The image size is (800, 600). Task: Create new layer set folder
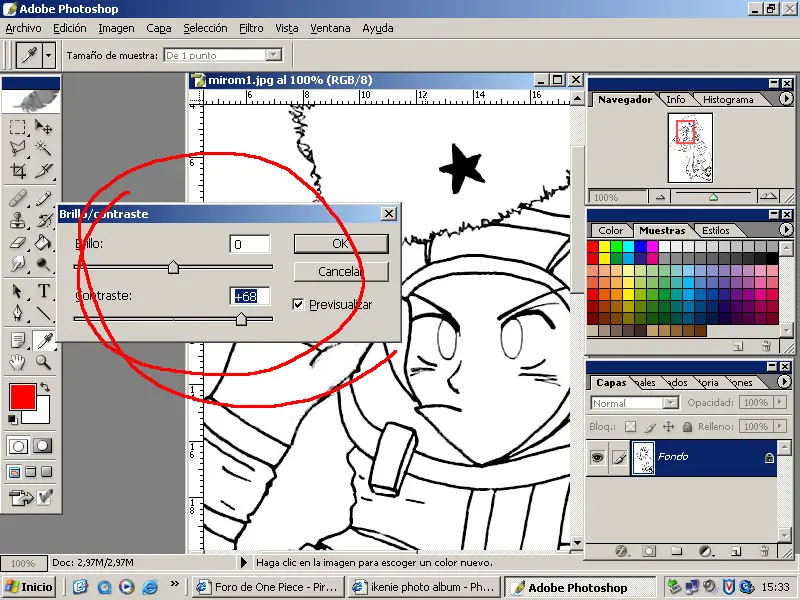click(677, 552)
